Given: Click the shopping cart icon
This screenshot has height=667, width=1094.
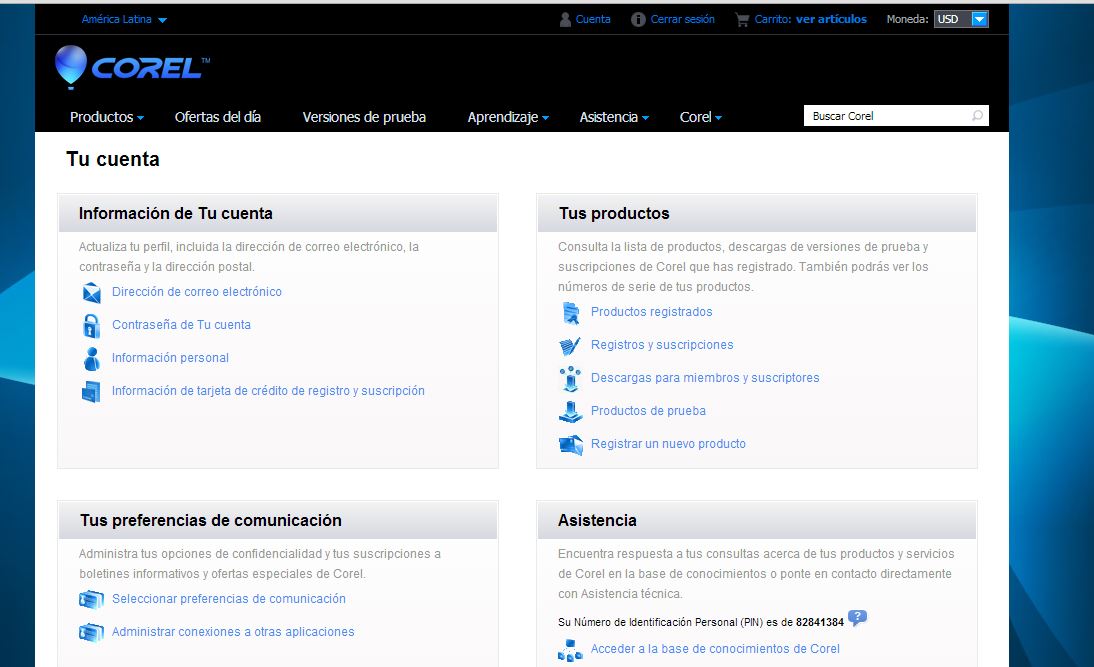Looking at the screenshot, I should coord(742,20).
